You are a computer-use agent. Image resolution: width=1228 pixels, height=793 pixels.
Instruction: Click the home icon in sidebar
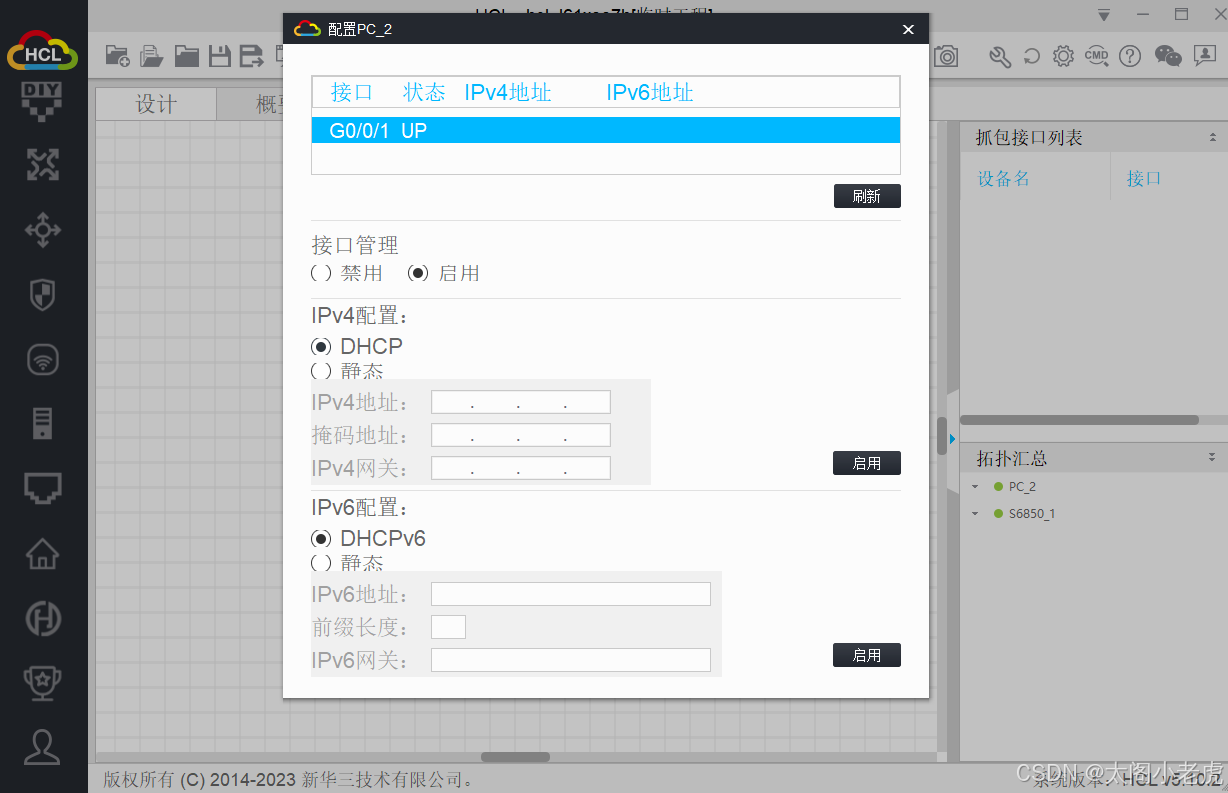point(43,553)
